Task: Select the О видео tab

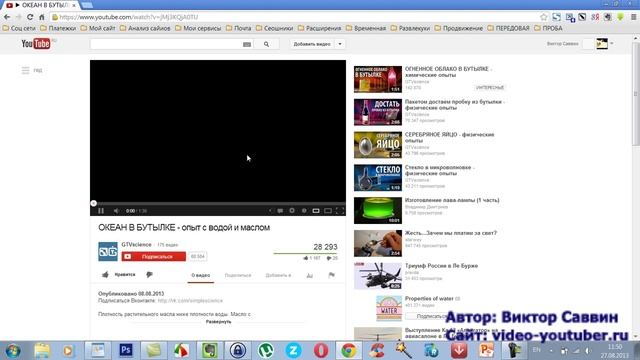Action: 201,276
